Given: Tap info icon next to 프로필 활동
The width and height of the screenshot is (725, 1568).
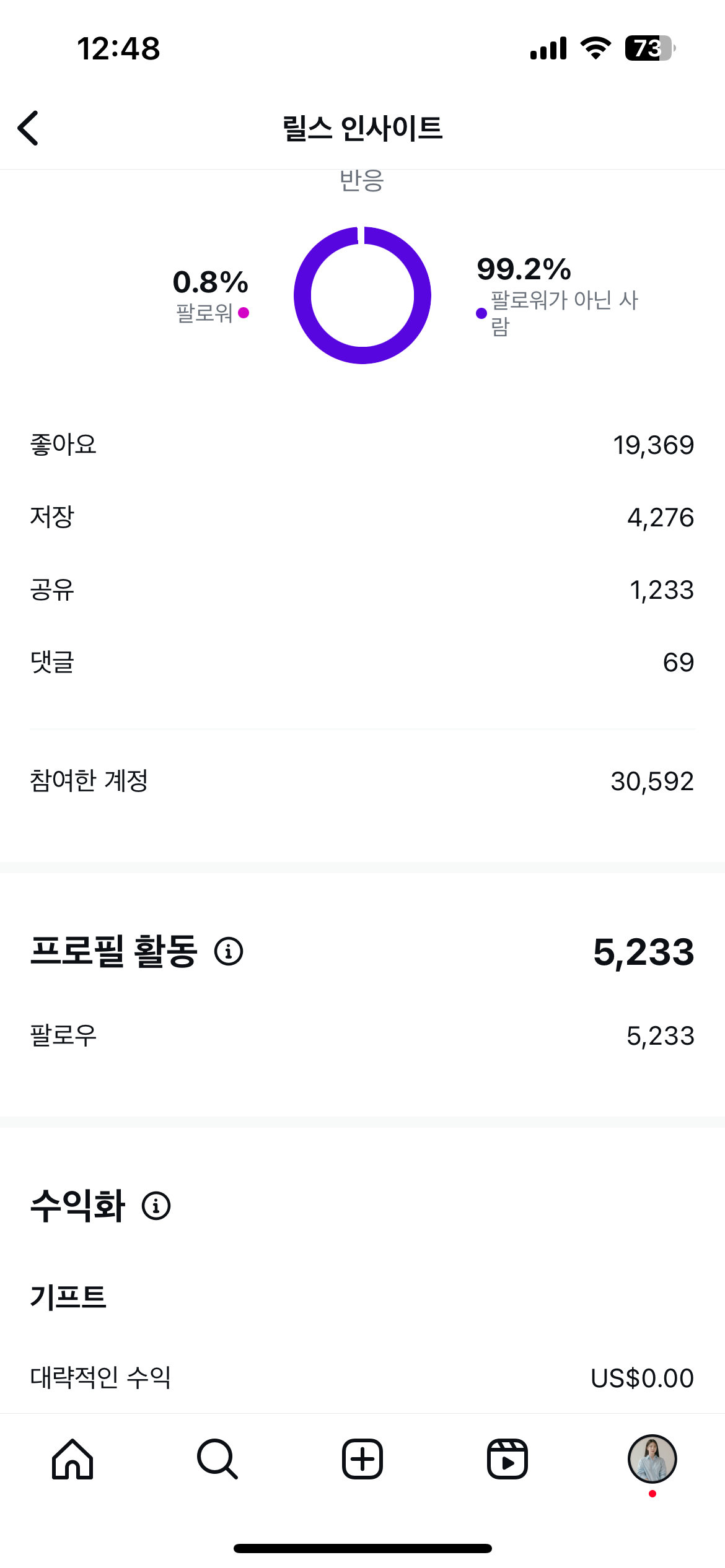Looking at the screenshot, I should tap(229, 951).
